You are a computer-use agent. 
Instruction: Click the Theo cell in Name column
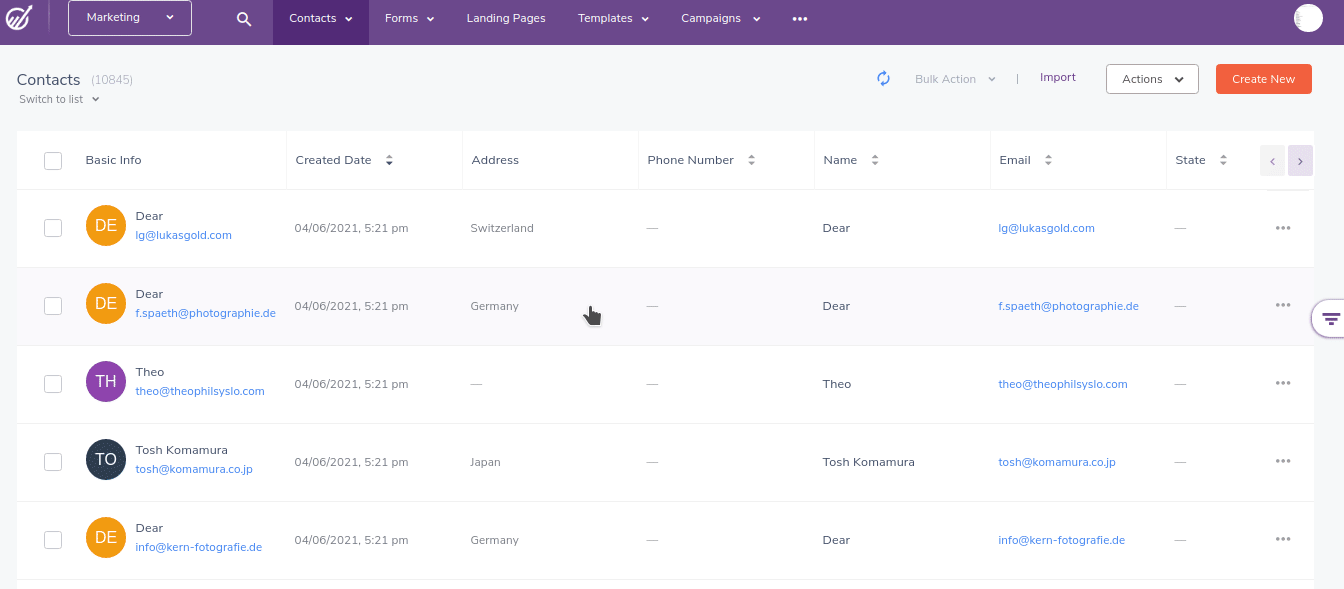pyautogui.click(x=837, y=384)
